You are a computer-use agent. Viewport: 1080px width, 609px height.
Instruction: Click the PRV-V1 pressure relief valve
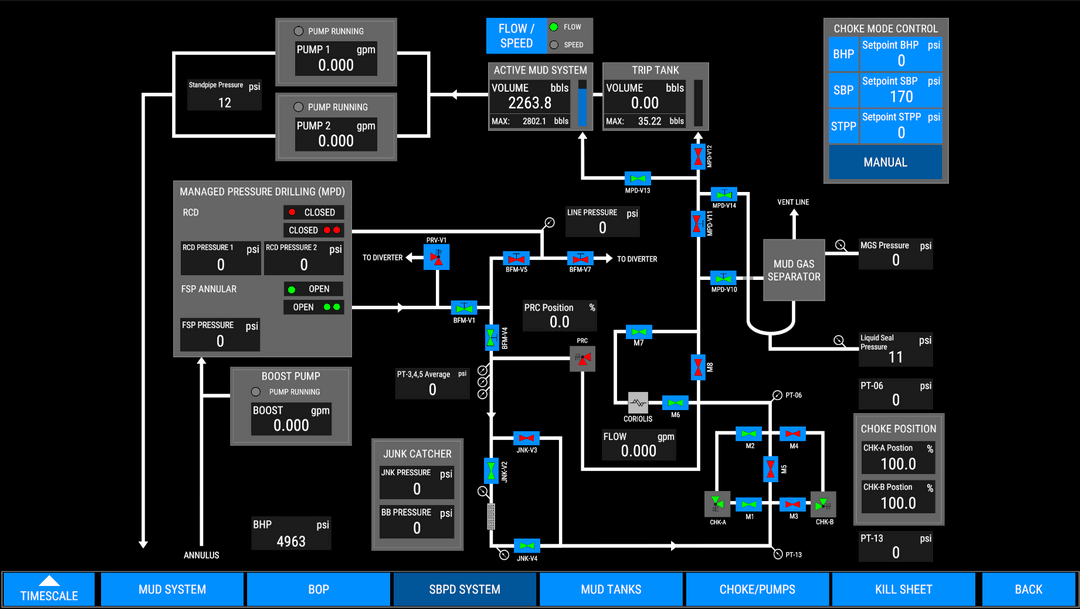pos(437,256)
